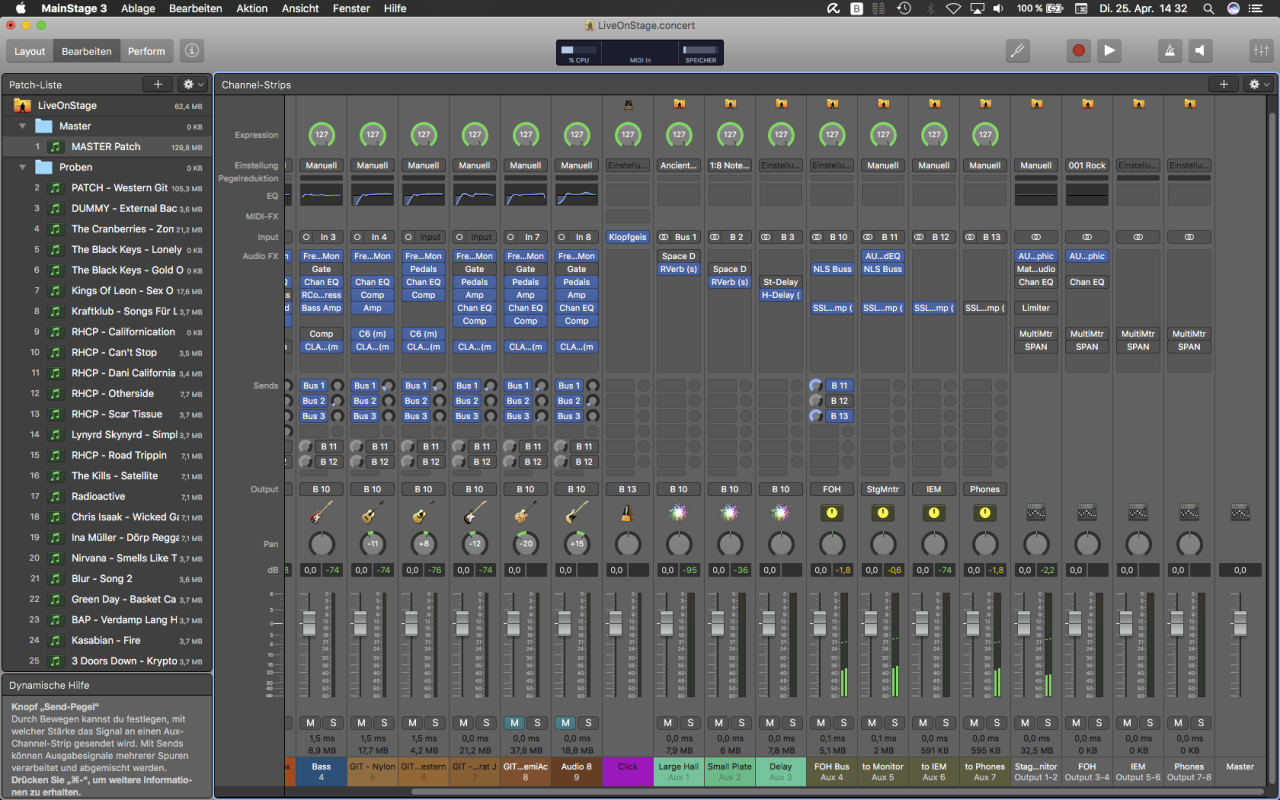Add a channel strip with plus button

pos(1223,85)
